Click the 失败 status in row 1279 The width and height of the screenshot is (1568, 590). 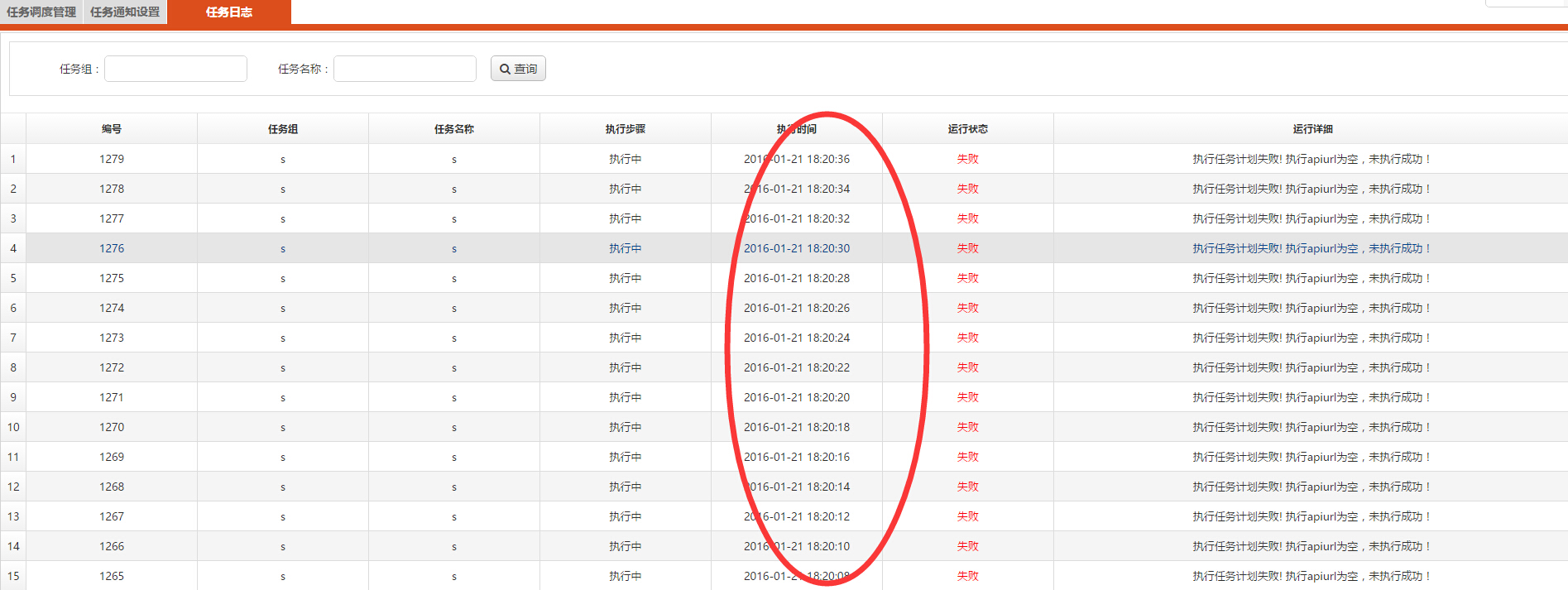(968, 159)
